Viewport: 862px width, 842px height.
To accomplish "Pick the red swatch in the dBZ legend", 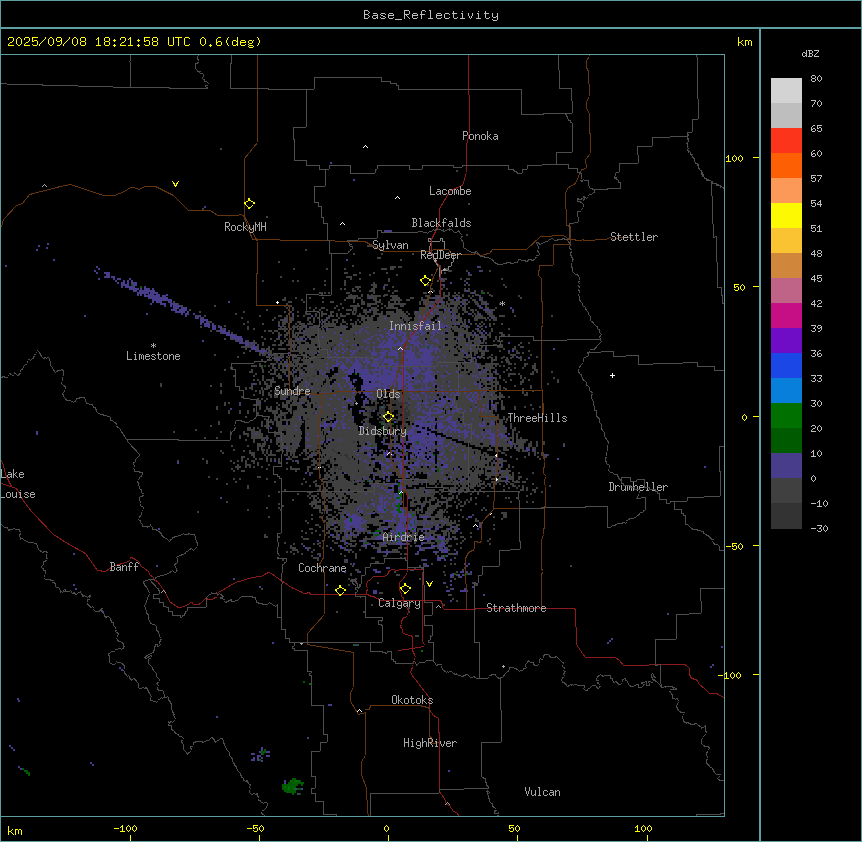I will (786, 140).
